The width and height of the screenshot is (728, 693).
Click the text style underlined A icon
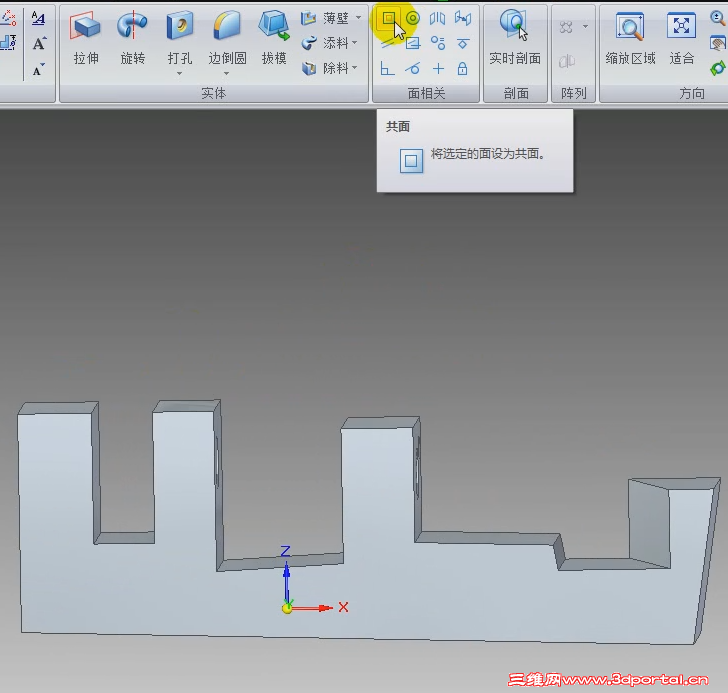[38, 19]
